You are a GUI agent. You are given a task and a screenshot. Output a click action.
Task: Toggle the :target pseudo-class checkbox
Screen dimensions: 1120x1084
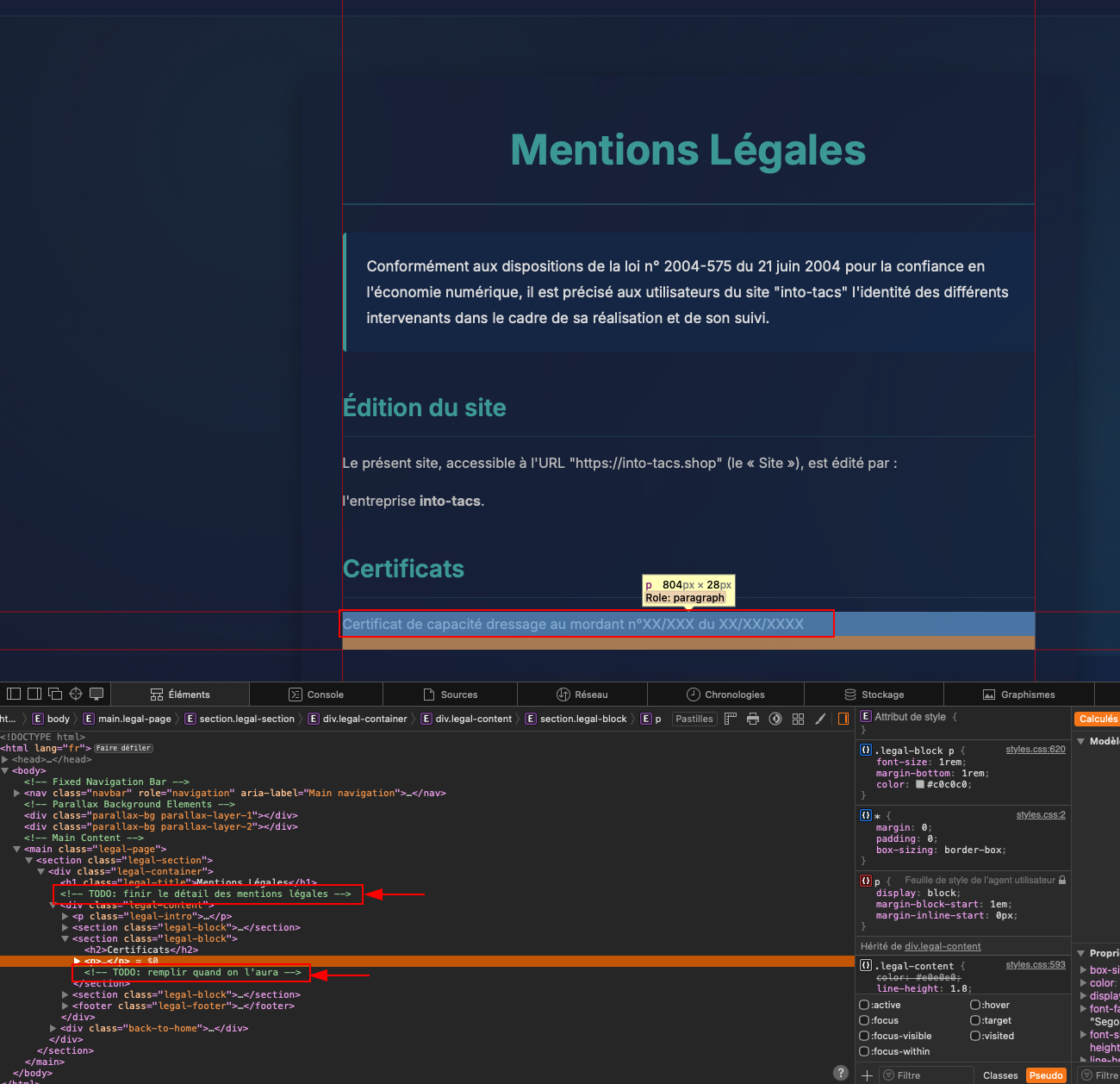pos(975,1020)
